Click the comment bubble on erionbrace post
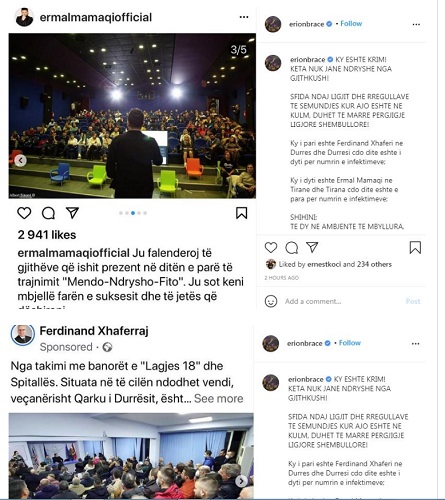Screen dimensions: 445x500 point(292,248)
